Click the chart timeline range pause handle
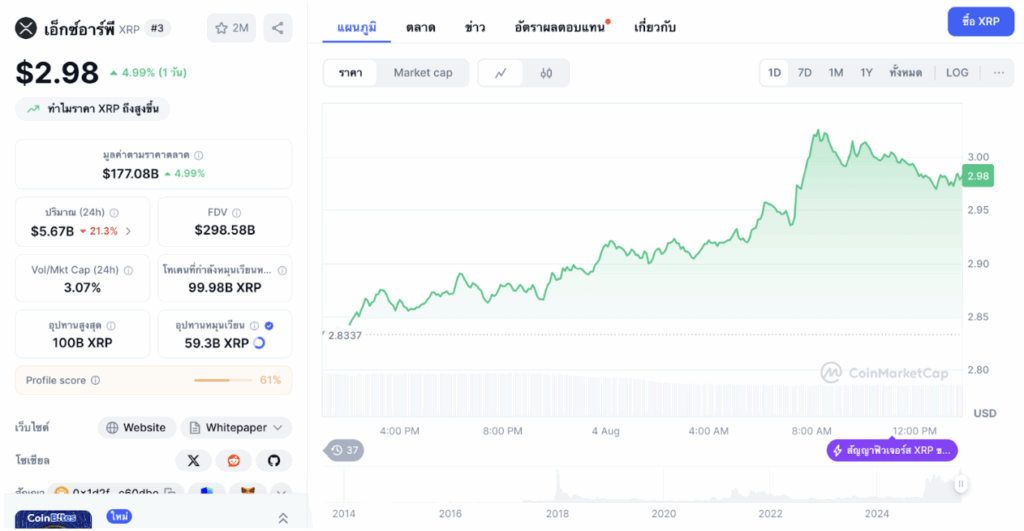The height and width of the screenshot is (531, 1024). click(960, 485)
